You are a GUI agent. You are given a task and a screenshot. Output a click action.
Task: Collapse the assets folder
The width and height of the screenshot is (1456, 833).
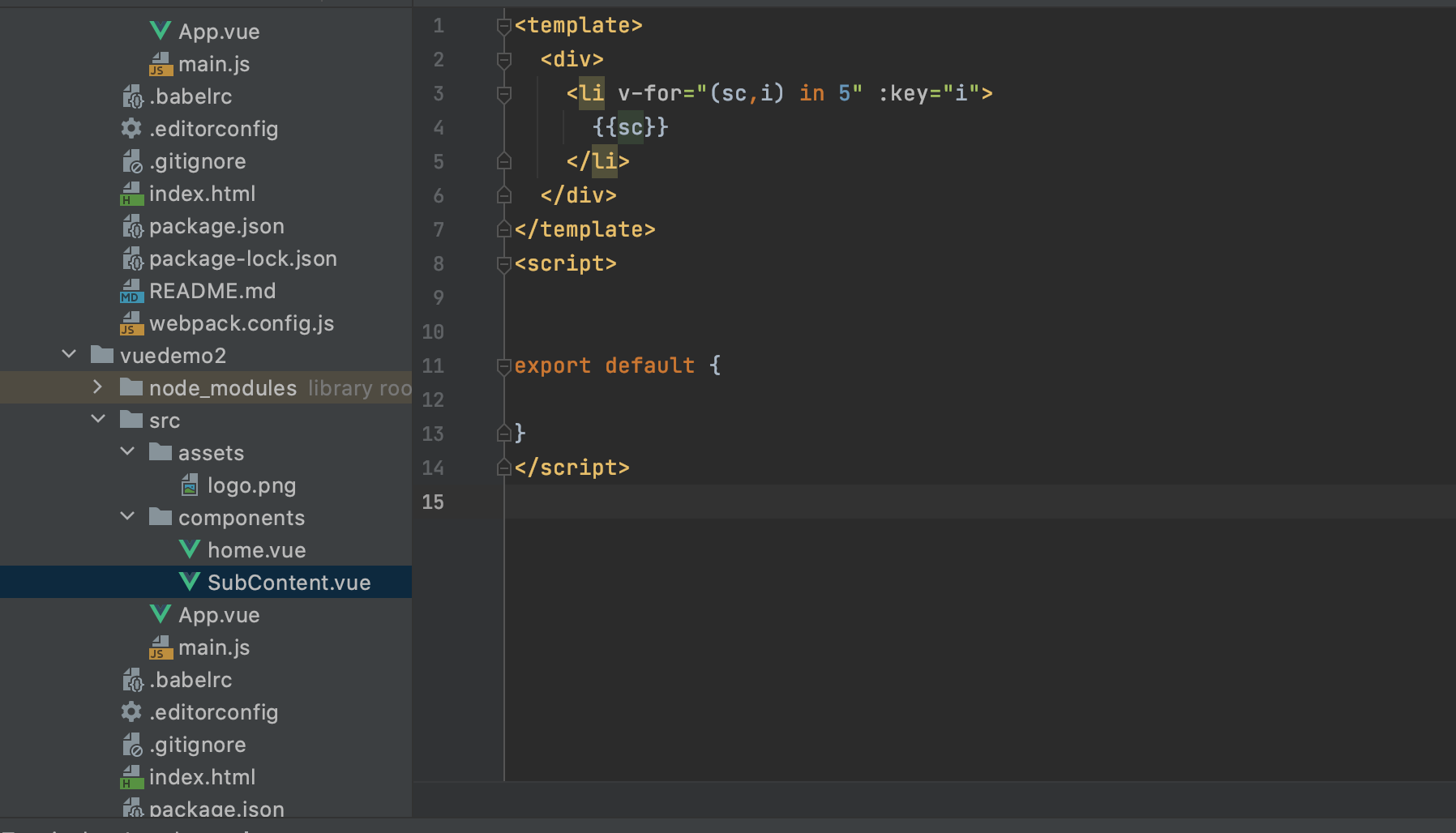coord(127,451)
